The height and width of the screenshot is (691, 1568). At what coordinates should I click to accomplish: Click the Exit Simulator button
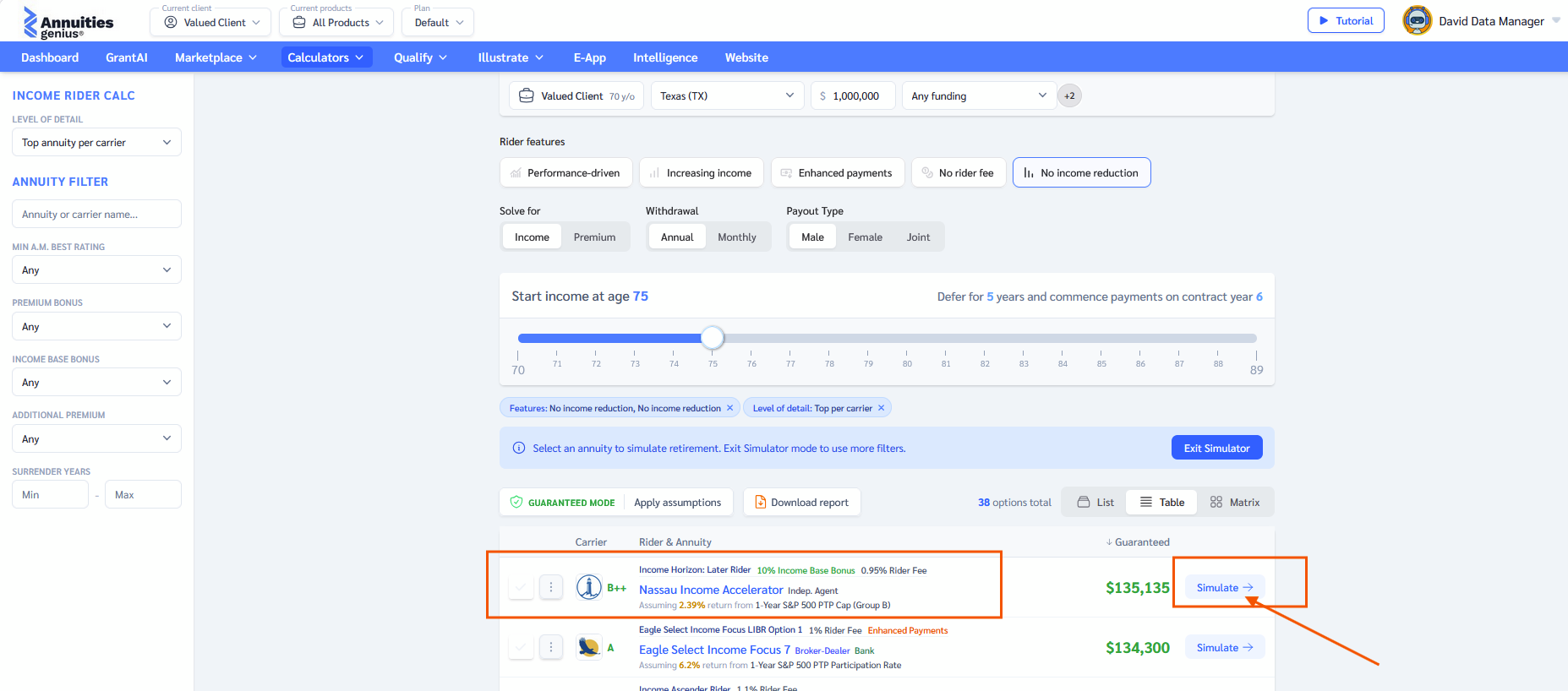click(1216, 449)
